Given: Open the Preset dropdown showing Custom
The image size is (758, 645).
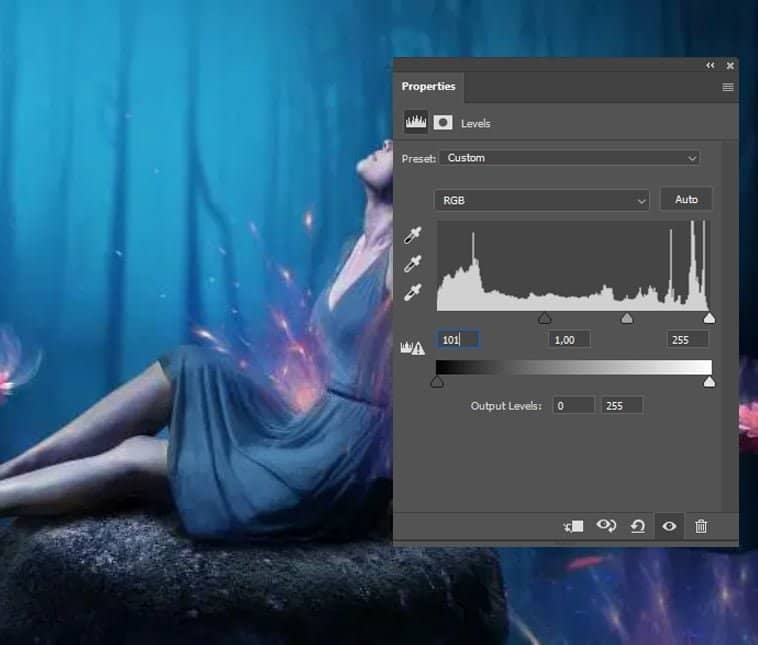Looking at the screenshot, I should (x=571, y=158).
